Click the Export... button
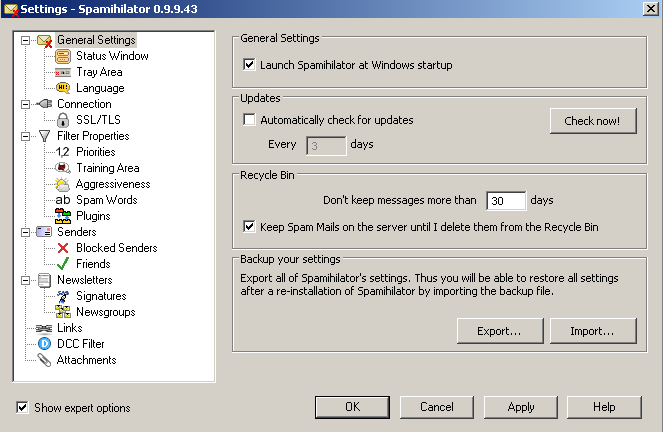The height and width of the screenshot is (432, 663). click(x=500, y=331)
